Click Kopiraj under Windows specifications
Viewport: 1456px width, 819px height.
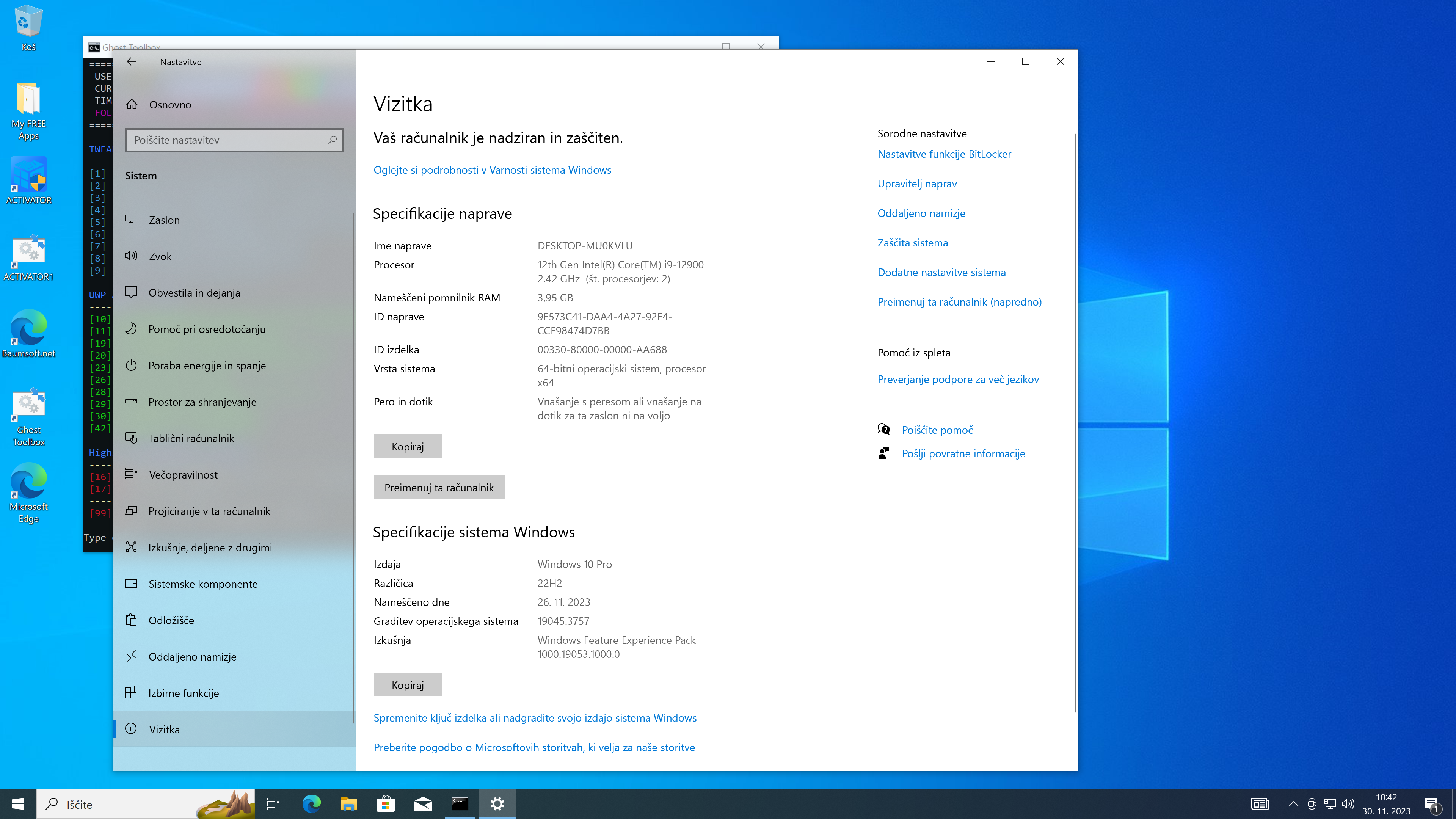click(x=408, y=684)
